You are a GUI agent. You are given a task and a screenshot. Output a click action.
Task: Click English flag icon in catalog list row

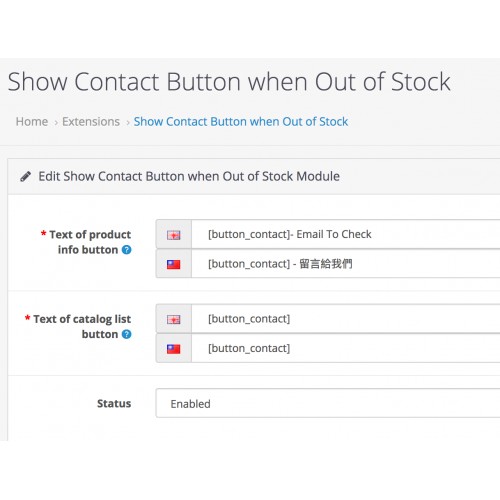click(174, 320)
